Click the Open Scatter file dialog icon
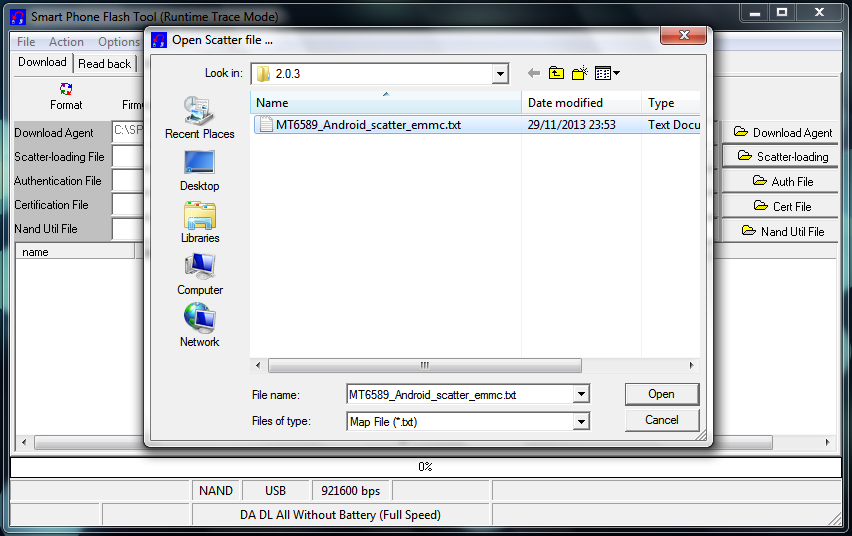Viewport: 852px width, 536px height. coord(159,40)
